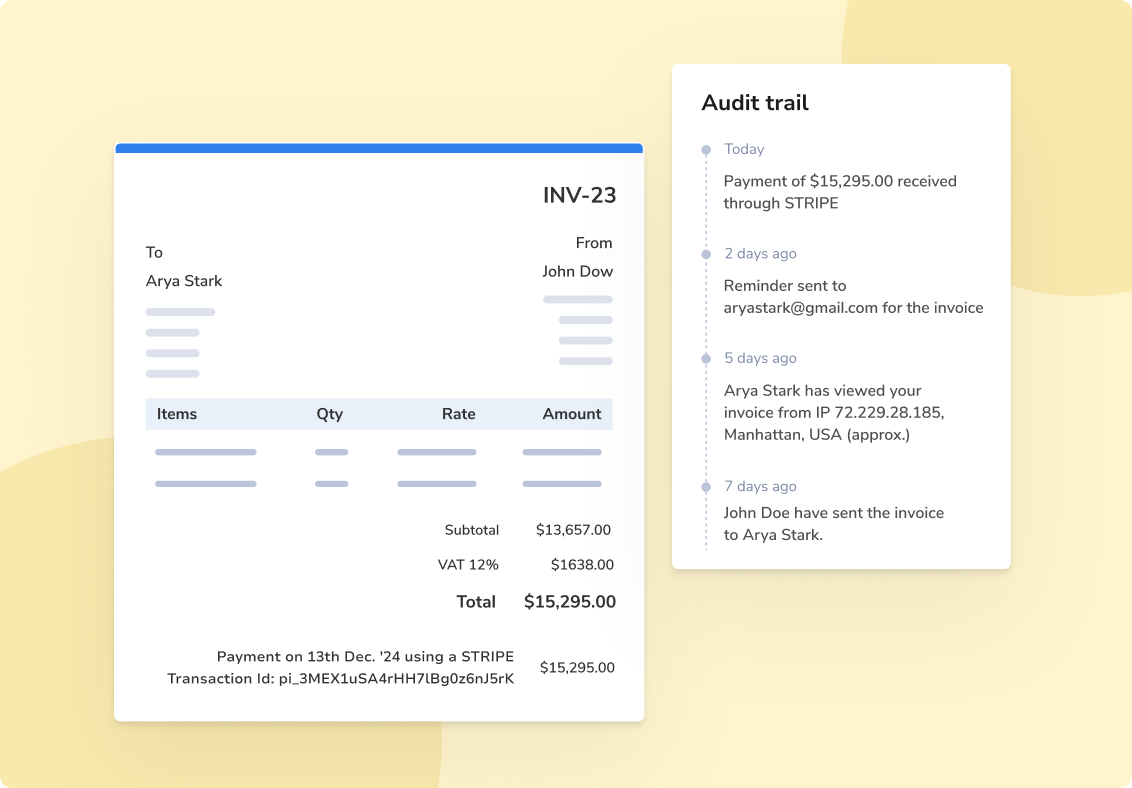Click the 2 days ago marker dot
Screen dimensions: 1132x788
706,254
